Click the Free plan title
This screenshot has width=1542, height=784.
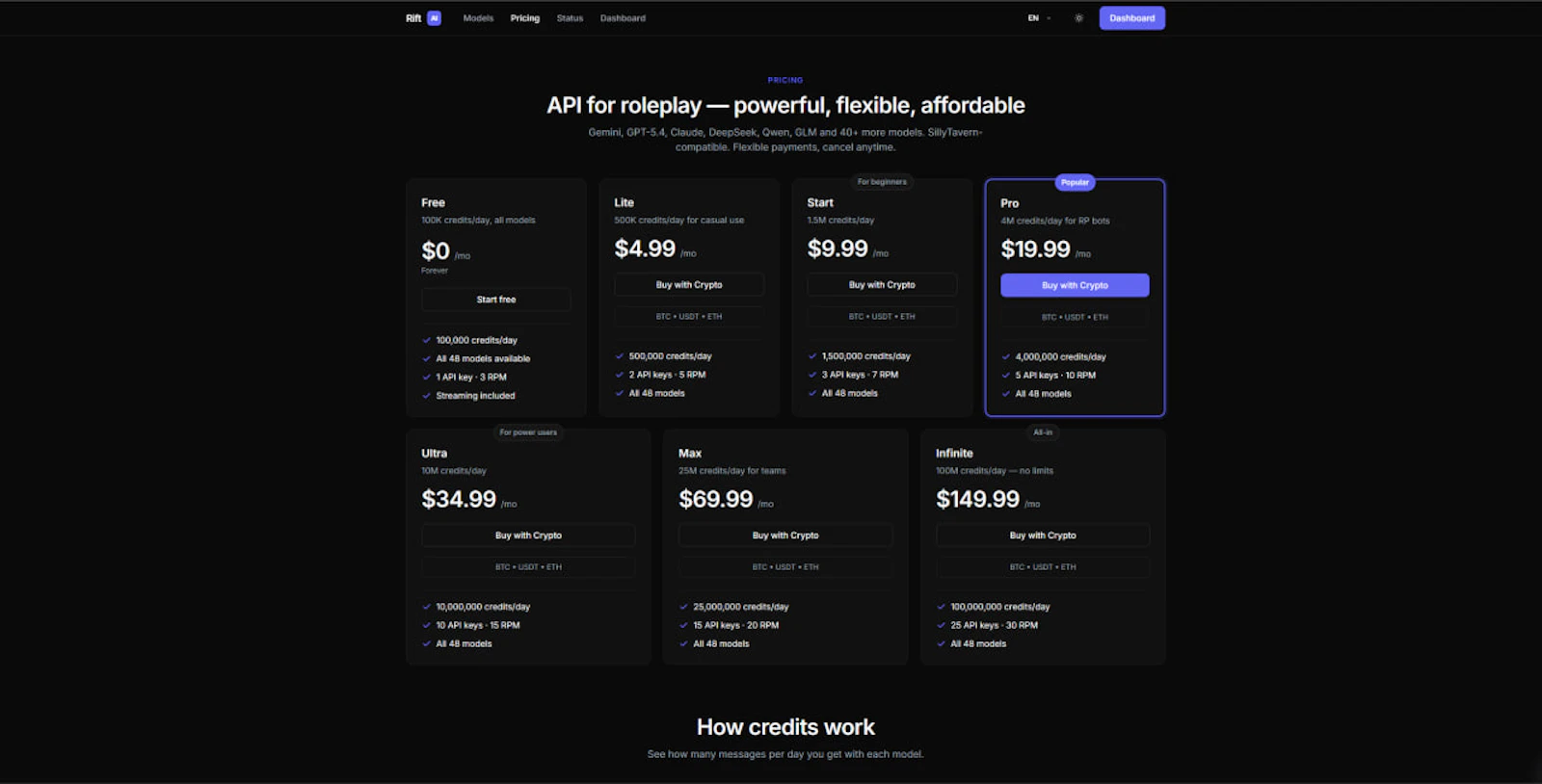coord(433,203)
